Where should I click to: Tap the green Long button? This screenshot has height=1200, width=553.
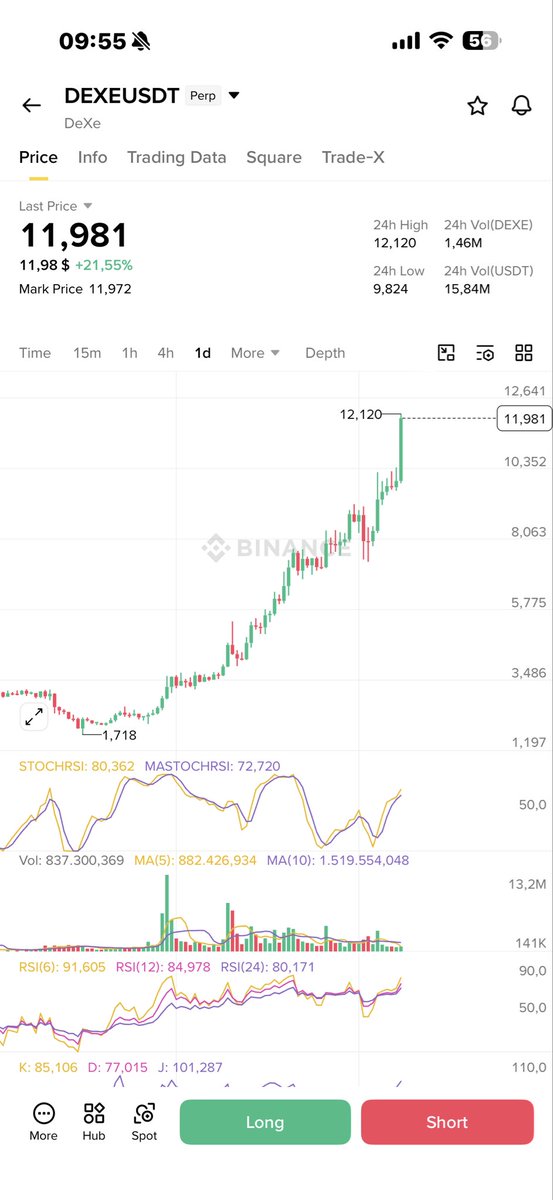tap(265, 1122)
